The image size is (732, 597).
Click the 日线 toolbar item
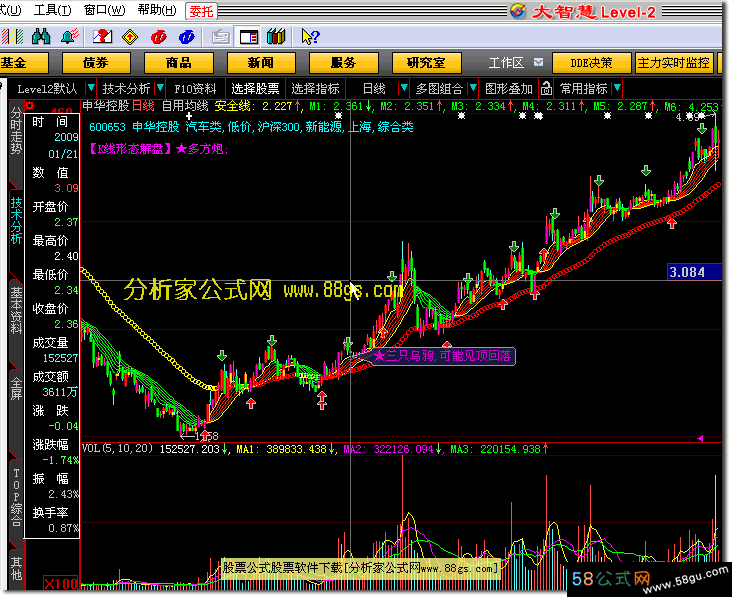click(x=374, y=88)
